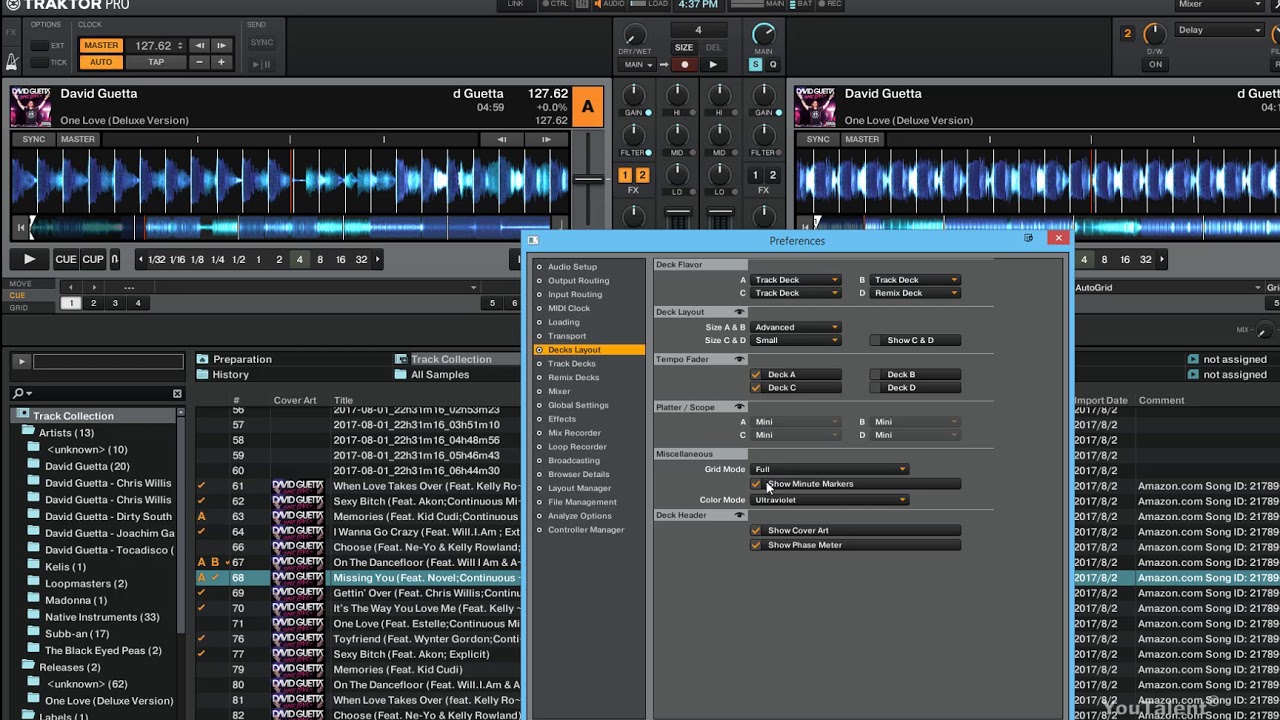Open the Mixer layout dropdown at top right

[x=1220, y=5]
